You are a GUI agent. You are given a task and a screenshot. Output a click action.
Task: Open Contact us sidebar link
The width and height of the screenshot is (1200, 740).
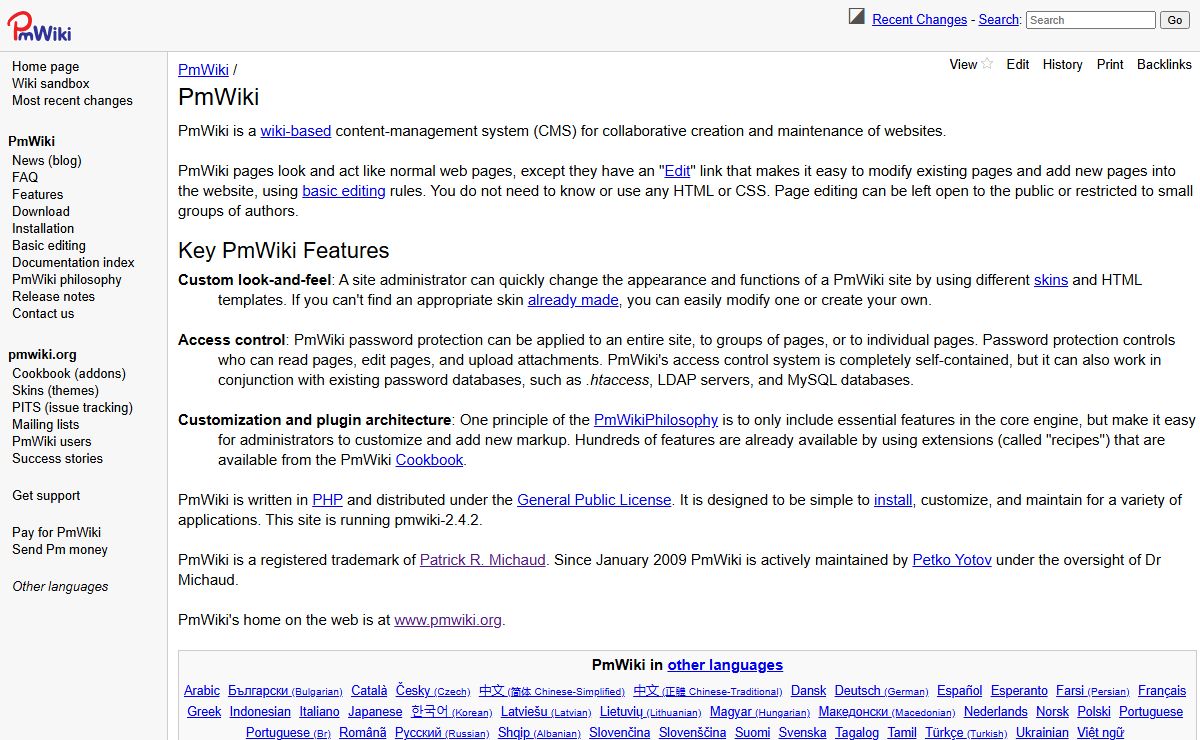click(x=43, y=314)
